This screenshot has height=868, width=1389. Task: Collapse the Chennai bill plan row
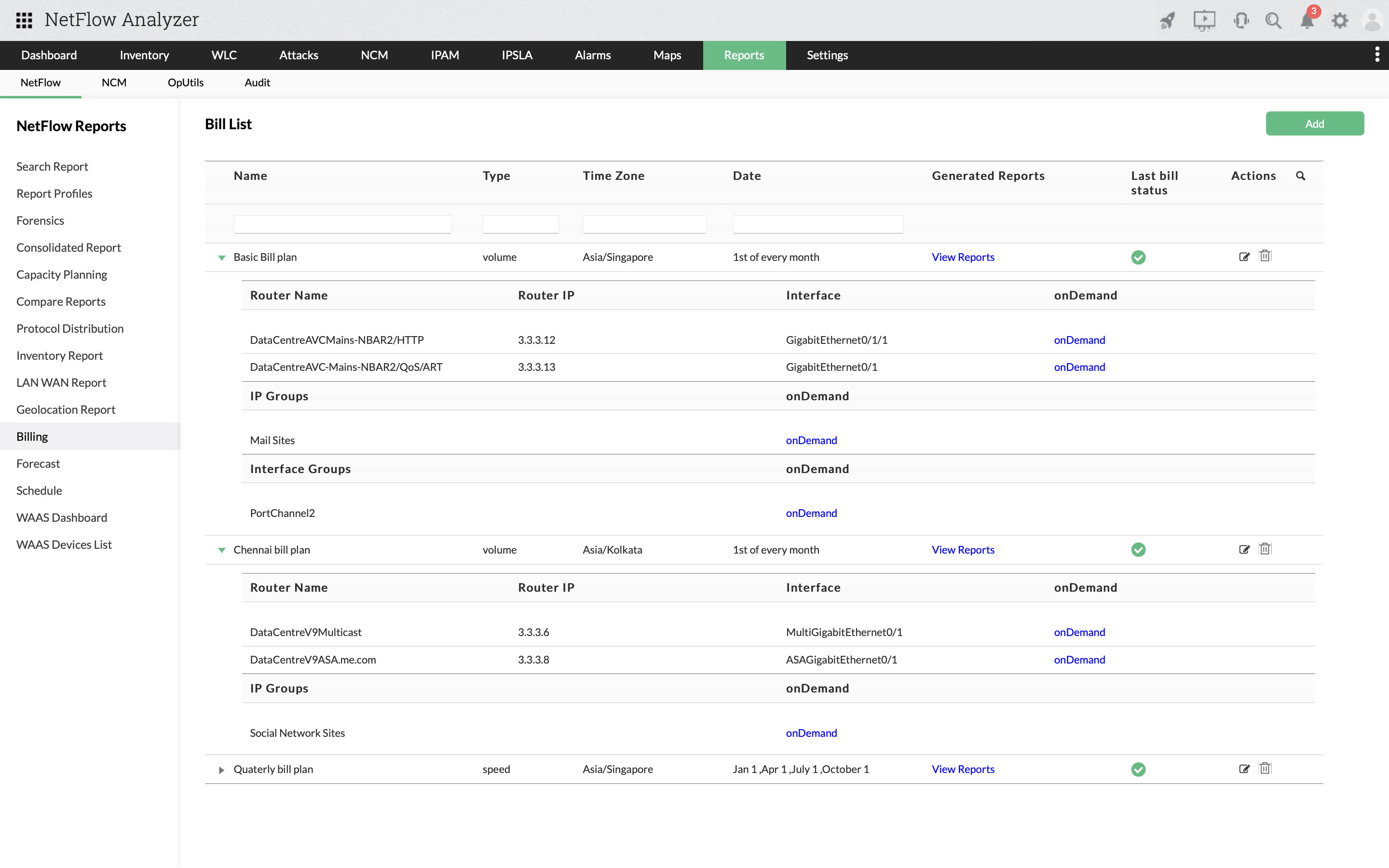point(221,550)
